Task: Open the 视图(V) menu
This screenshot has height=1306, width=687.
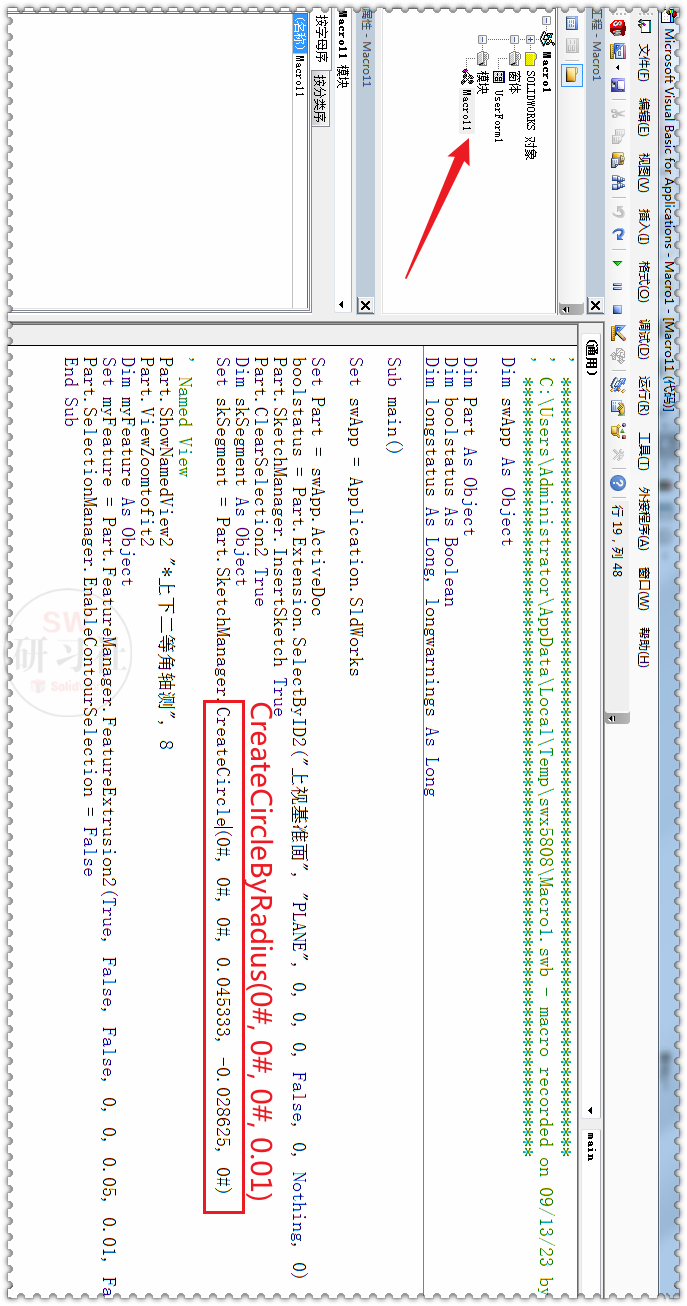Action: (x=644, y=173)
